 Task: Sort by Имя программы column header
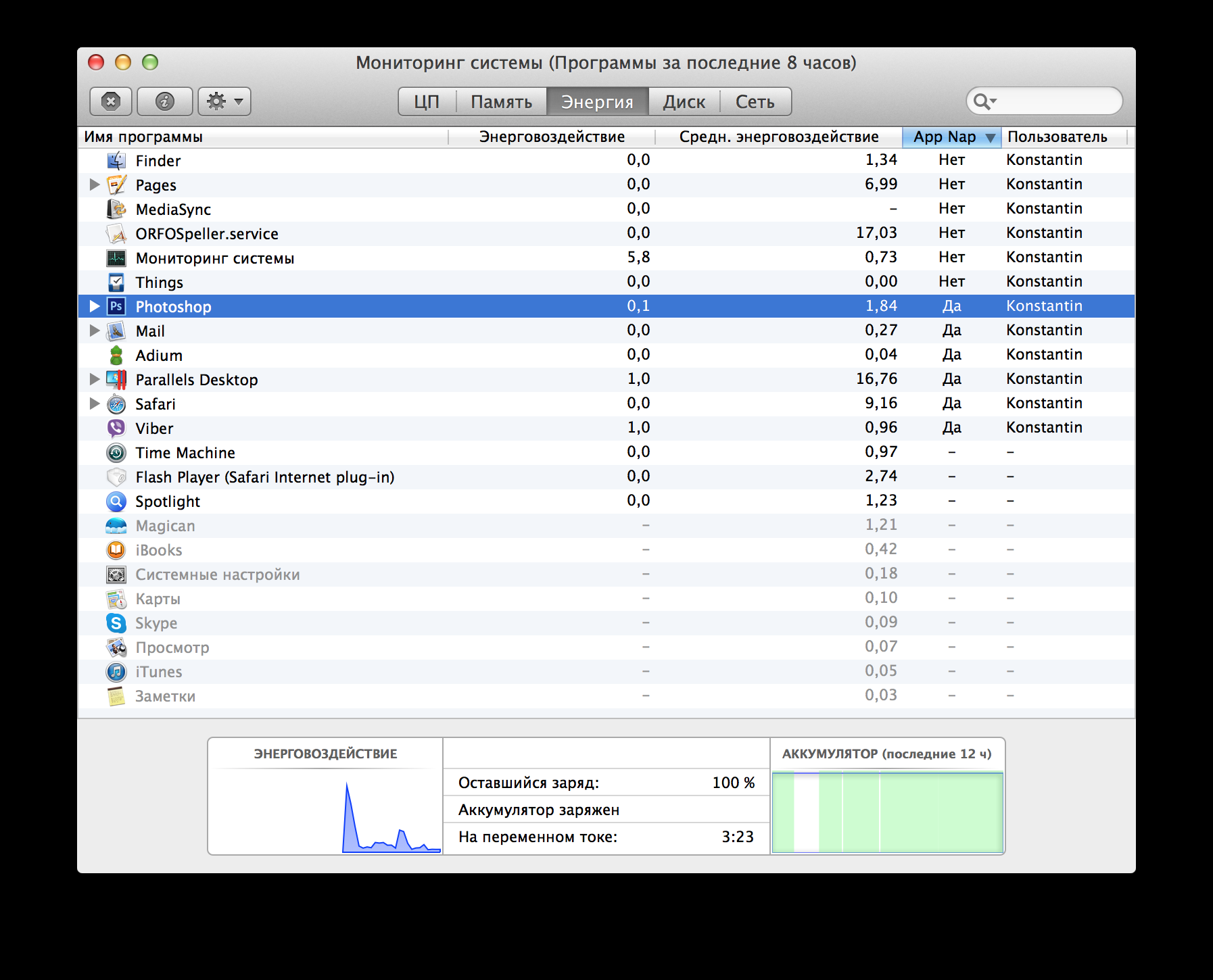263,137
